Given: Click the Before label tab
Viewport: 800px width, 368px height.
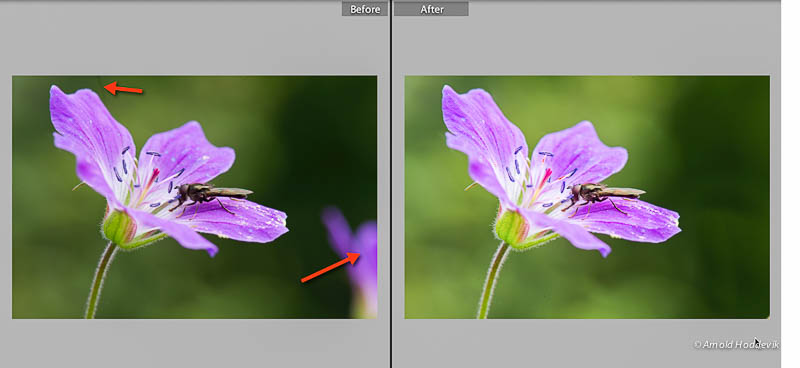Looking at the screenshot, I should tap(365, 9).
